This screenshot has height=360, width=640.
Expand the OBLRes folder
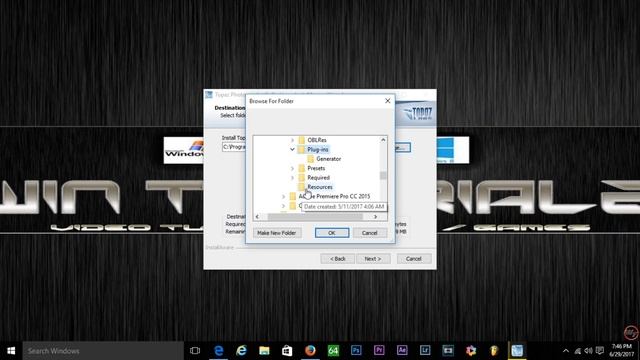(292, 140)
